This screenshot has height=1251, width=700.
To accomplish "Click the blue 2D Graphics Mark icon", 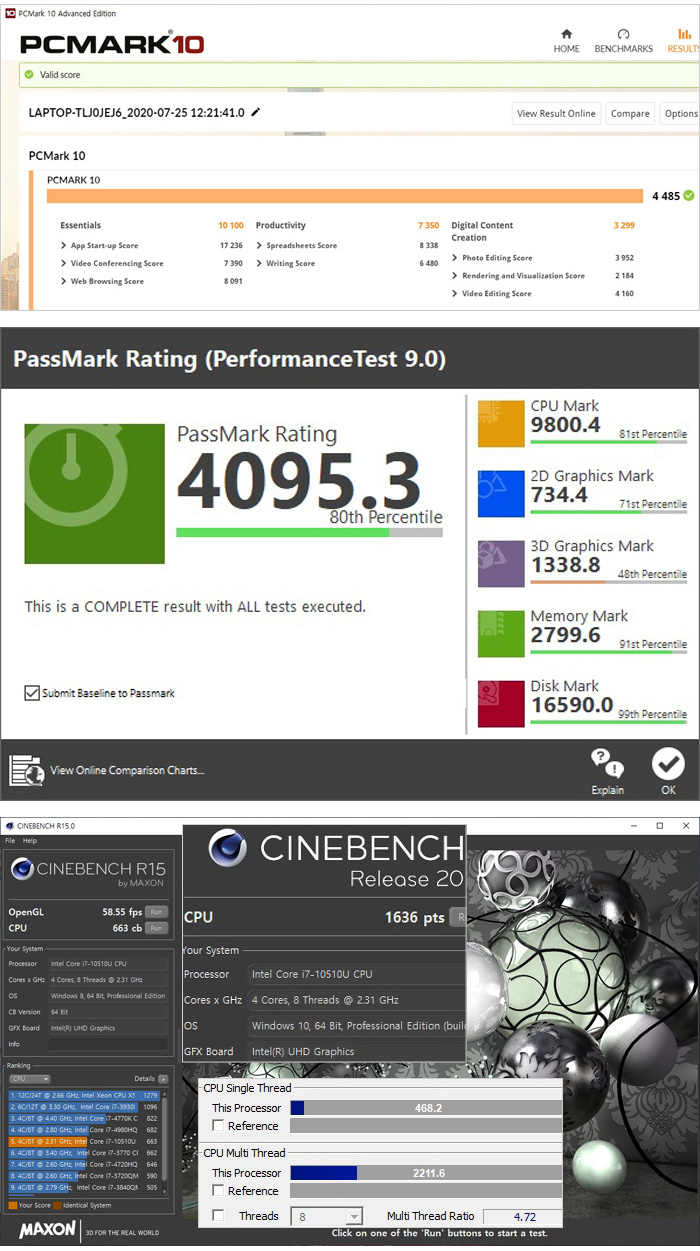I will pos(501,493).
